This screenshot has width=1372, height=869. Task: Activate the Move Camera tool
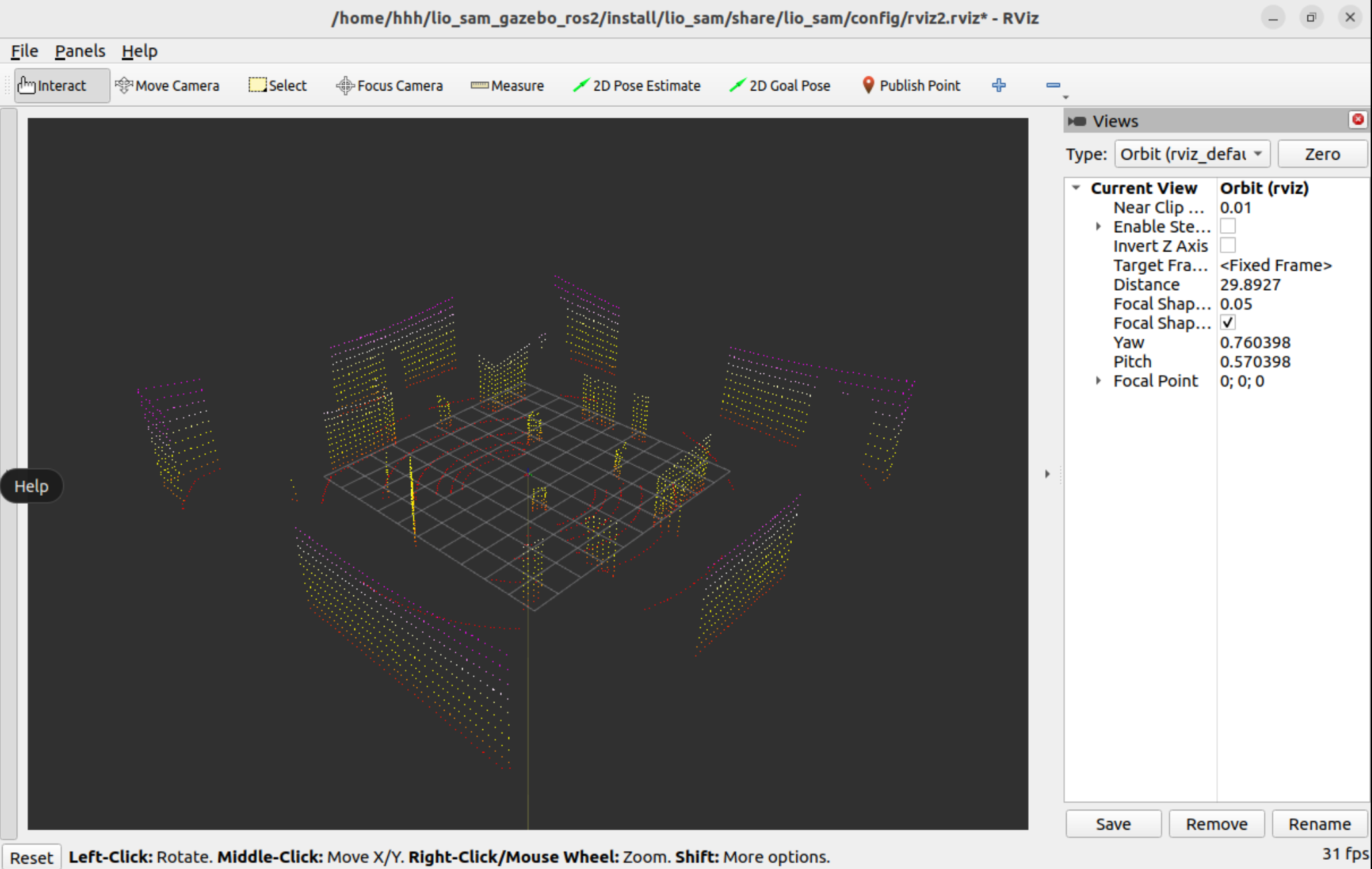tap(167, 86)
